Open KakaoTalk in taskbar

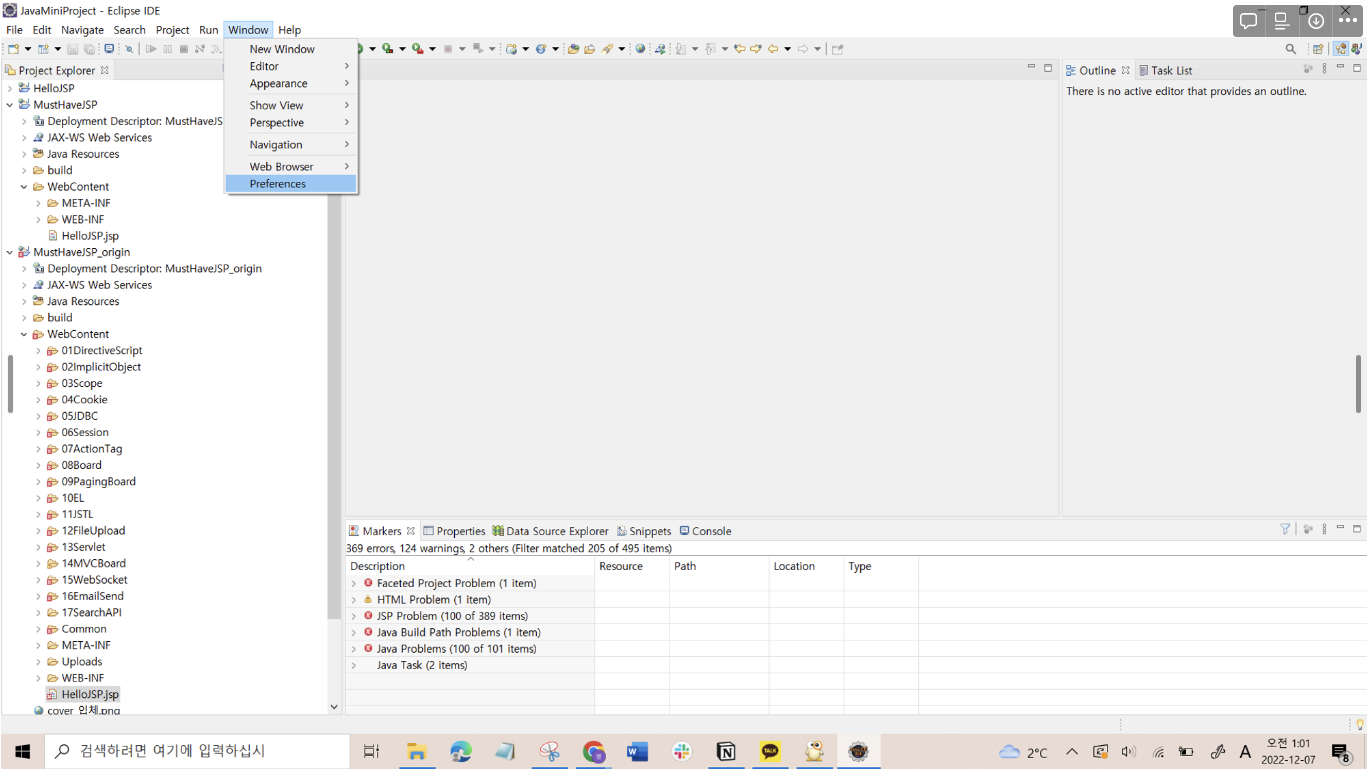770,751
